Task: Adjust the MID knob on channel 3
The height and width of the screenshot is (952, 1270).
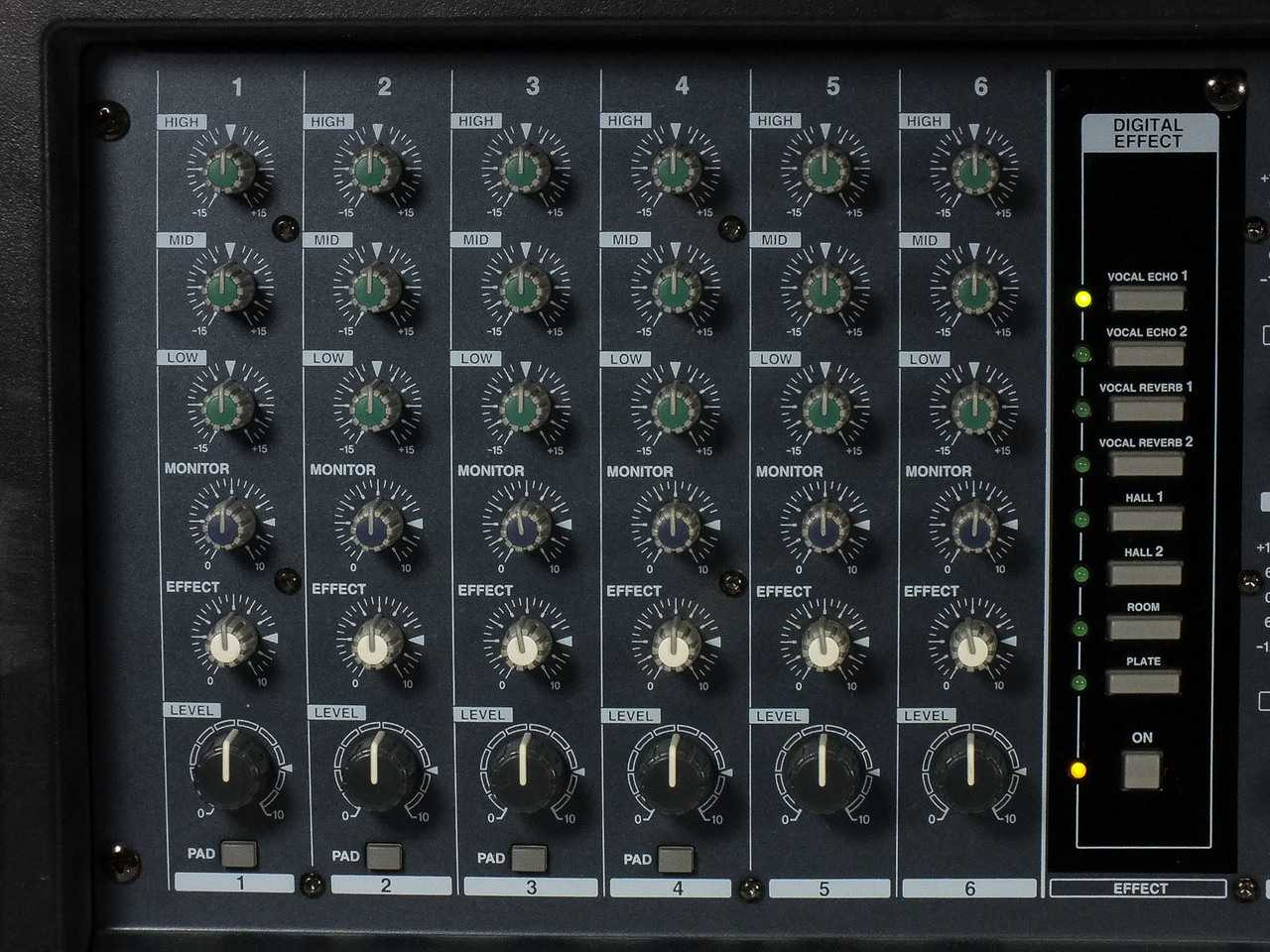Action: [x=524, y=290]
